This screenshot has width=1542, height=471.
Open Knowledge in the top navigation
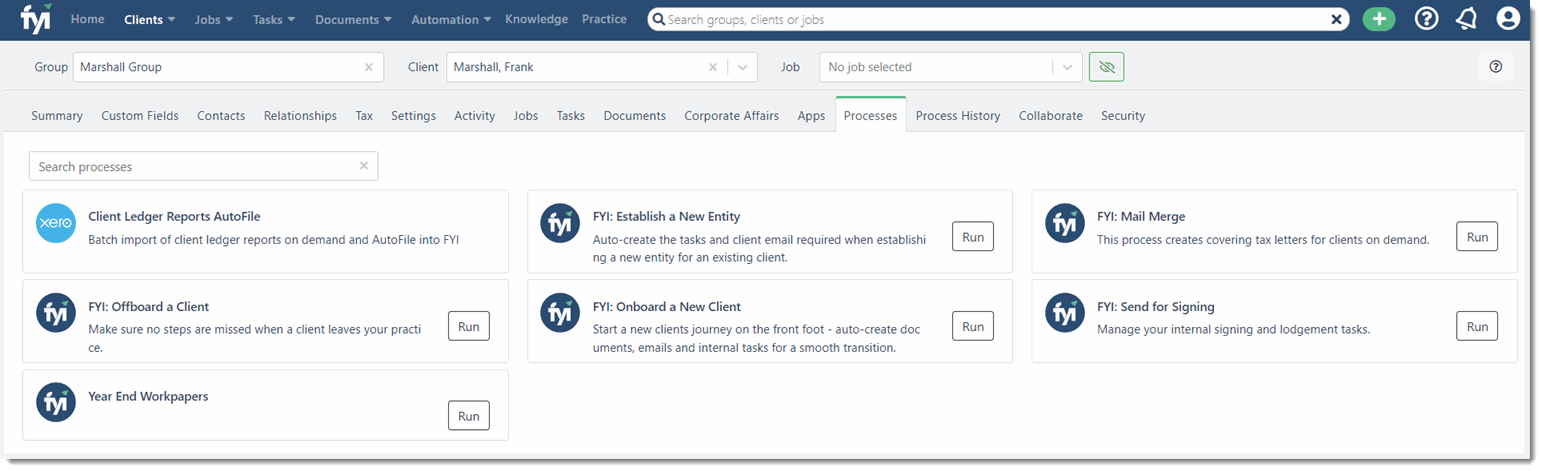(536, 19)
